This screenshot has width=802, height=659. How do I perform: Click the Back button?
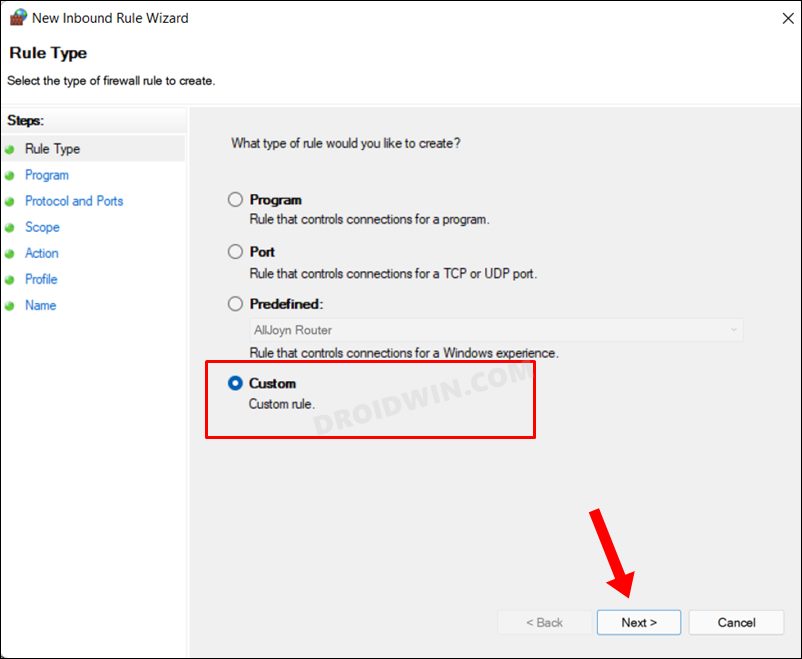point(543,622)
